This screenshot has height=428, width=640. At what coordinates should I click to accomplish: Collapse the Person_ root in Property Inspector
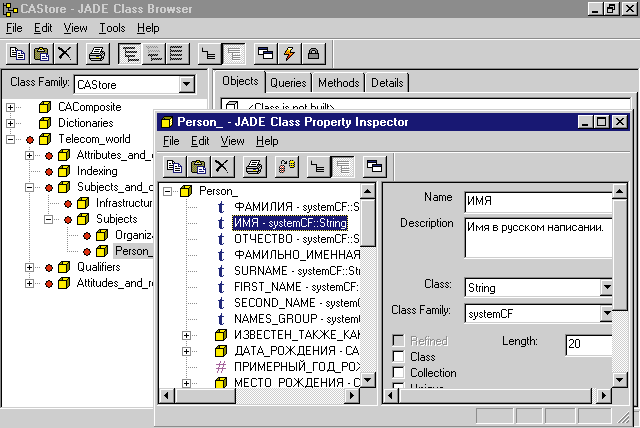pyautogui.click(x=167, y=191)
